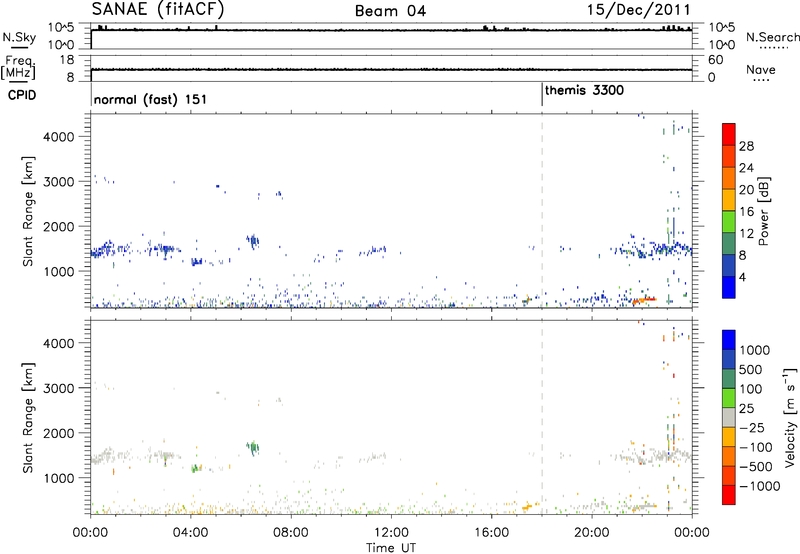Image resolution: width=800 pixels, height=554 pixels.
Task: Click the 16 tick on Power colorbar
Action: [x=746, y=211]
